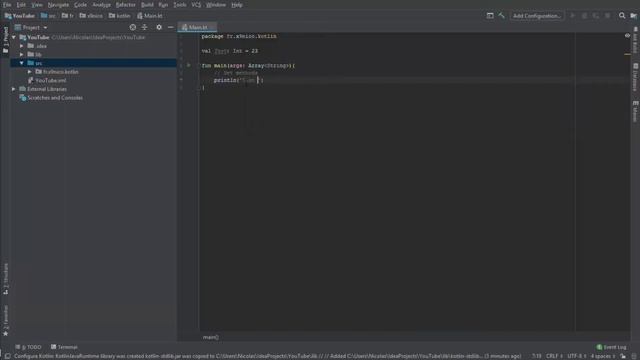This screenshot has width=640, height=360.
Task: Open the VCS menu
Action: tap(196, 5)
